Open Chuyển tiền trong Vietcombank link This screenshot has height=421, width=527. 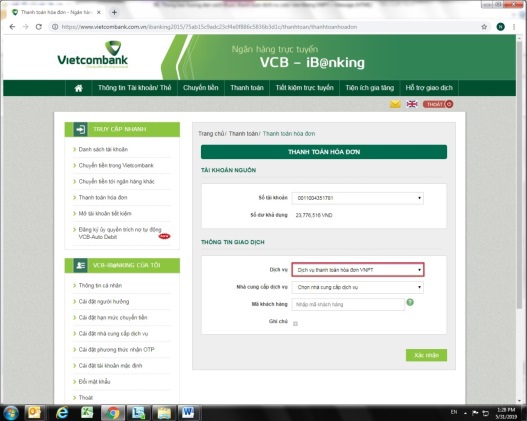116,166
